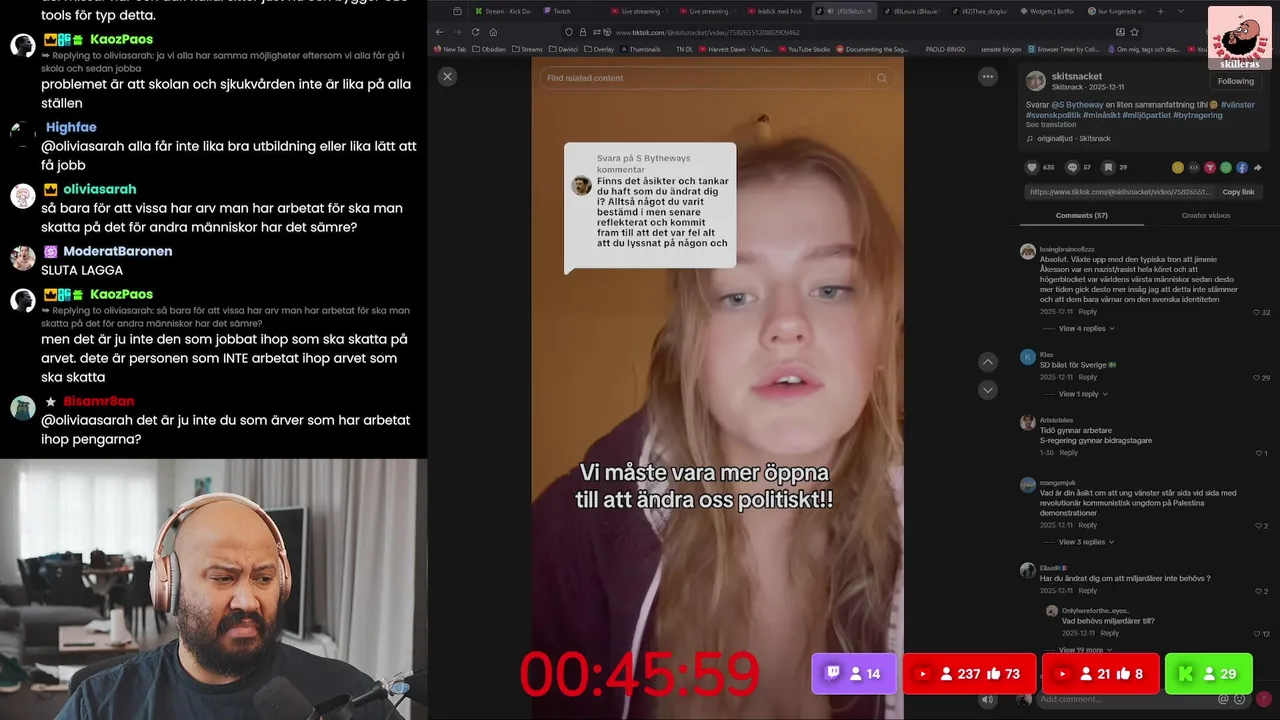The width and height of the screenshot is (1280, 720).
Task: Open the Davinci bookmark folder
Action: coord(563,49)
